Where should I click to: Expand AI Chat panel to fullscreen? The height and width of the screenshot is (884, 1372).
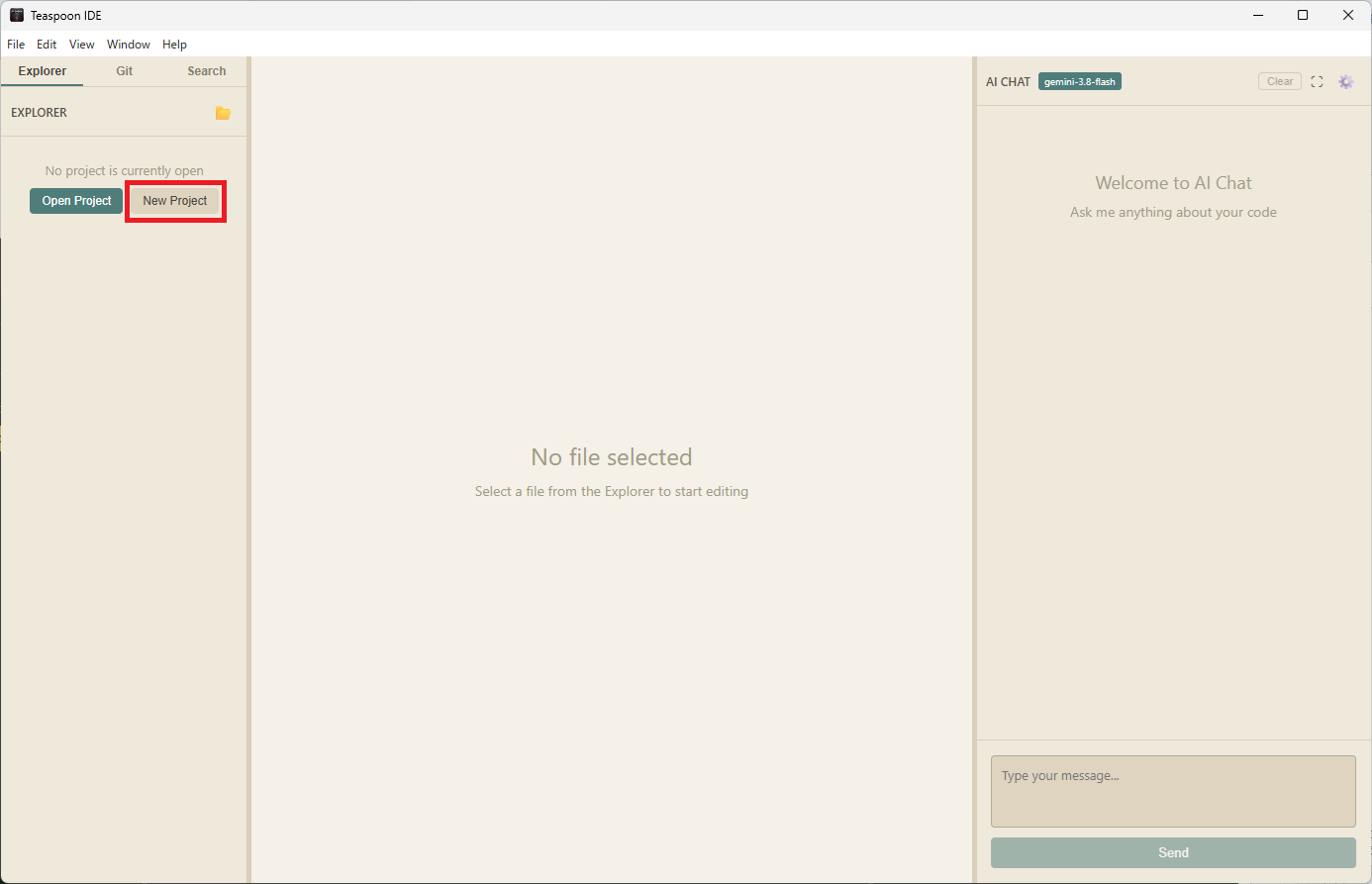point(1317,82)
